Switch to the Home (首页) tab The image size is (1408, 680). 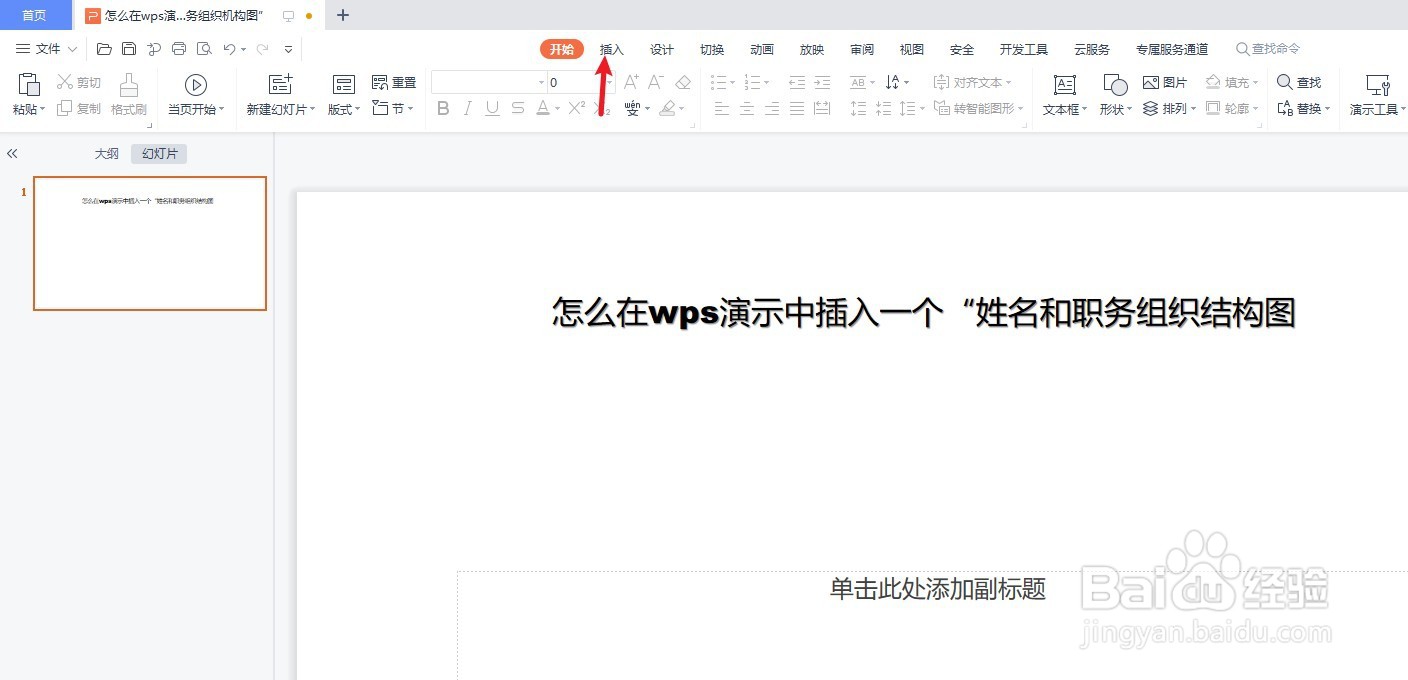(x=35, y=15)
